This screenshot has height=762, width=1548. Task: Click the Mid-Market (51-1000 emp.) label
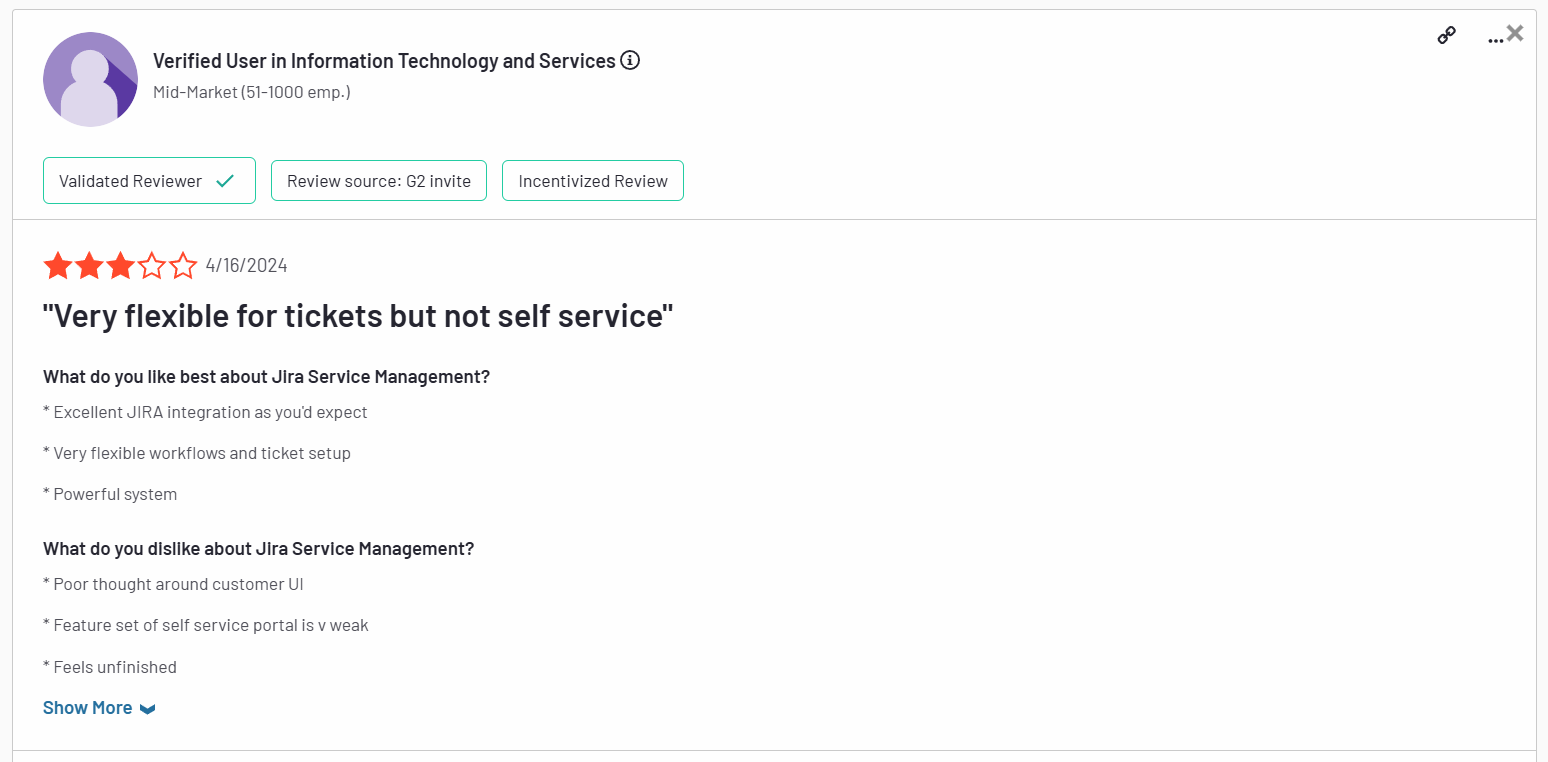click(252, 92)
